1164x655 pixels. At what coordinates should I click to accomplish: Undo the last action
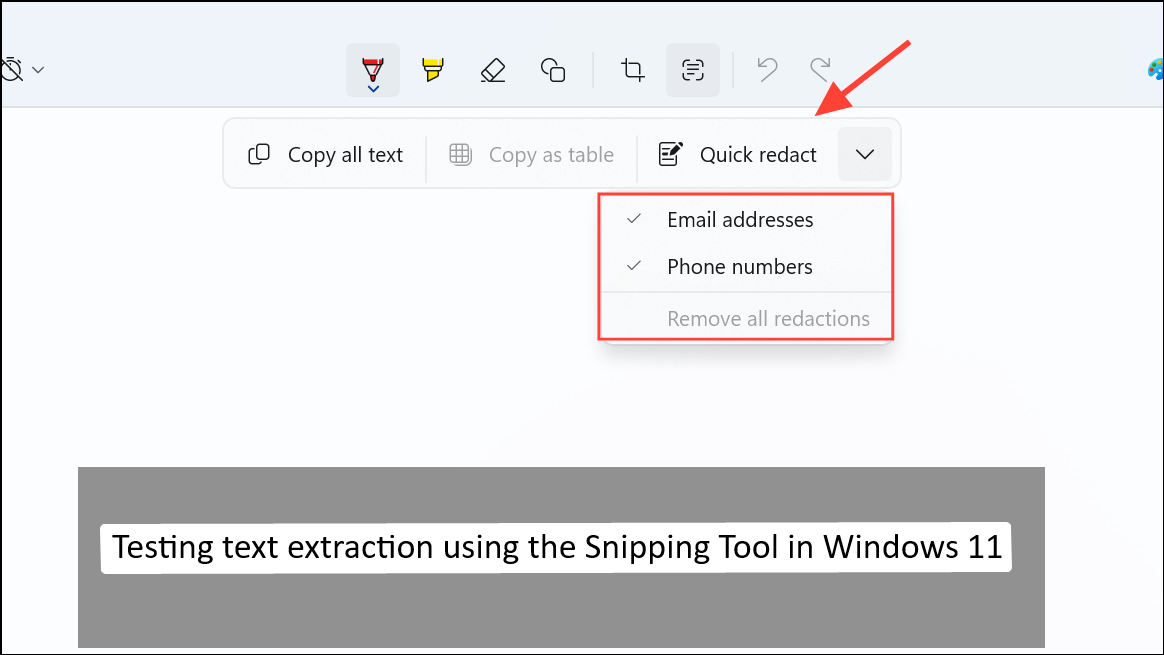click(x=767, y=70)
